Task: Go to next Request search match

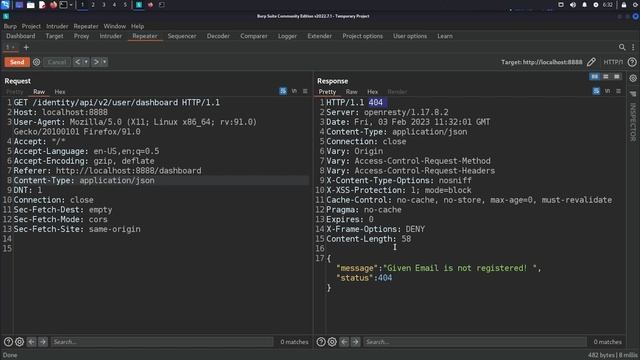Action: point(42,342)
